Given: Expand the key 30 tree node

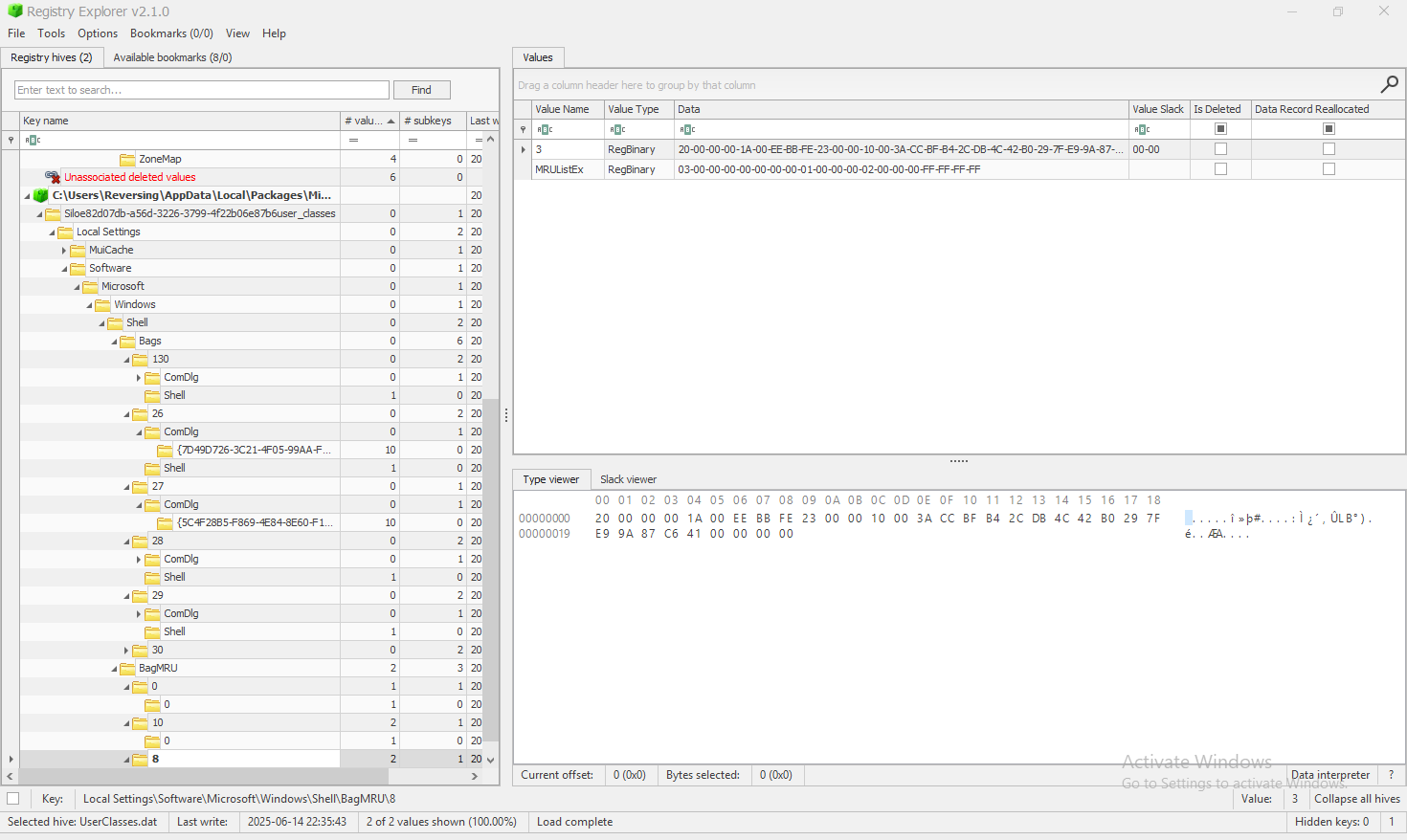Looking at the screenshot, I should (126, 651).
